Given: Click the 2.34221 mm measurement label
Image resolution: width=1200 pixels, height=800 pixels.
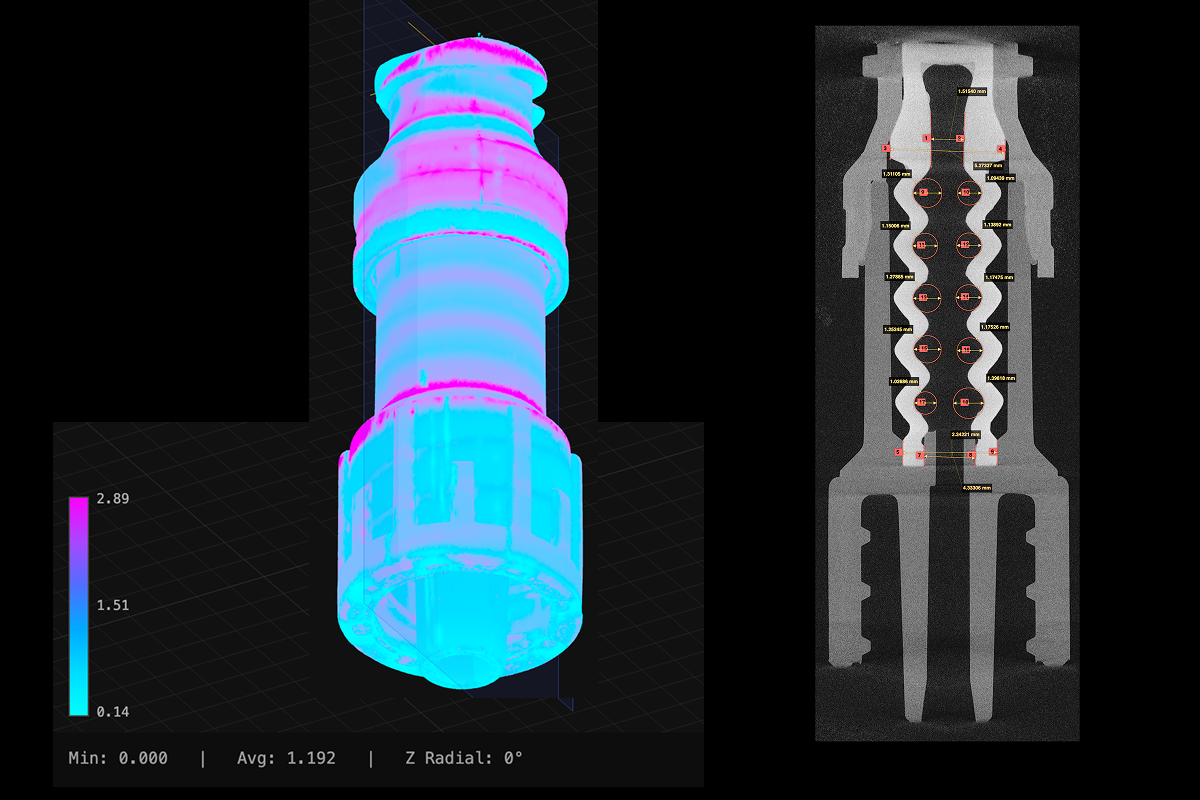Looking at the screenshot, I should click(x=965, y=435).
